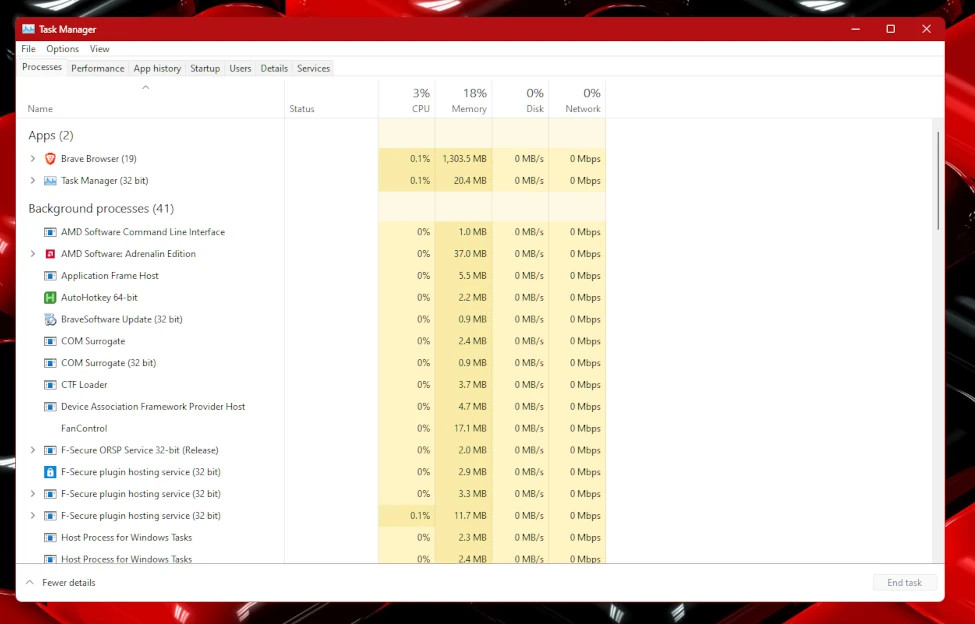This screenshot has width=975, height=624.
Task: Expand AMD Software: Adrenalin Edition
Action: click(x=31, y=254)
